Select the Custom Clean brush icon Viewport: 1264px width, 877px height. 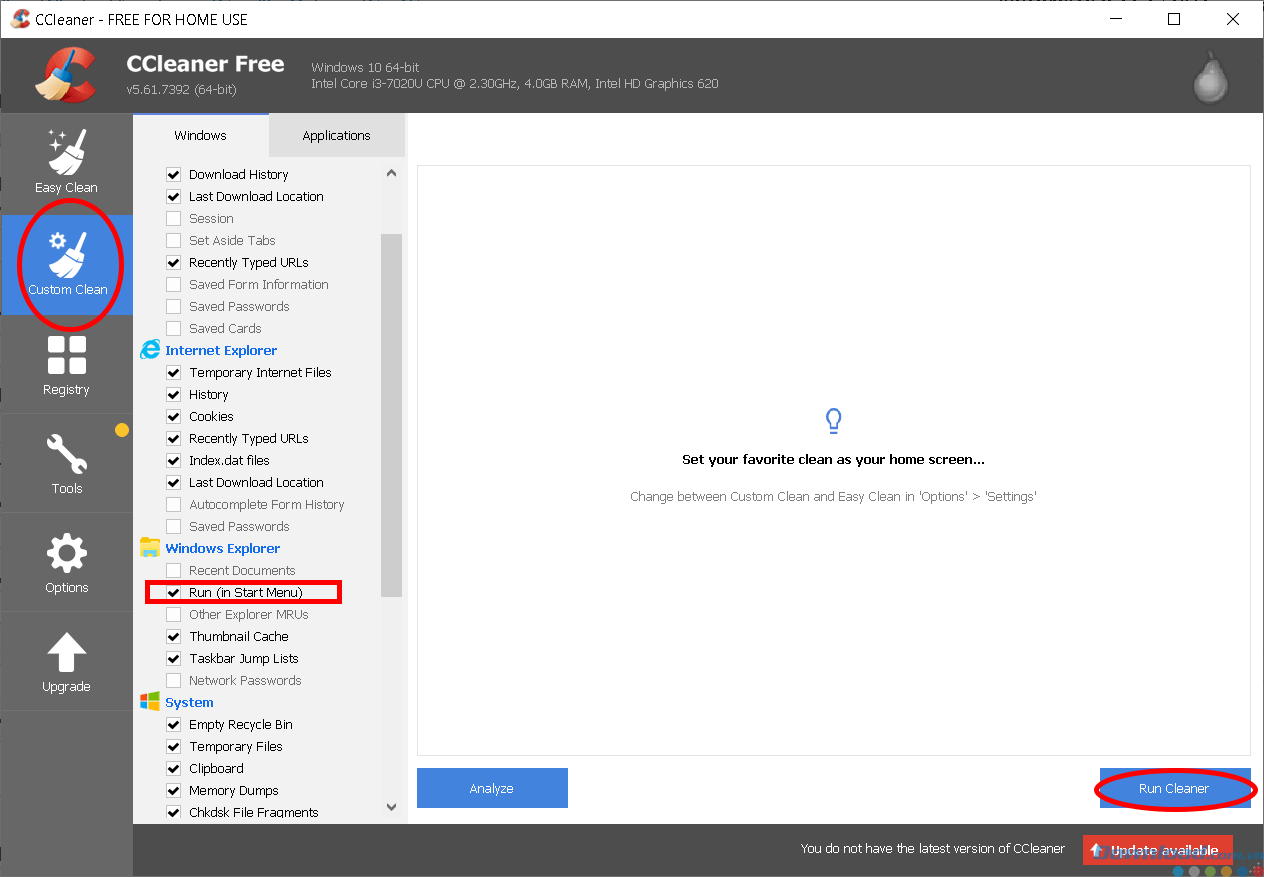coord(66,255)
